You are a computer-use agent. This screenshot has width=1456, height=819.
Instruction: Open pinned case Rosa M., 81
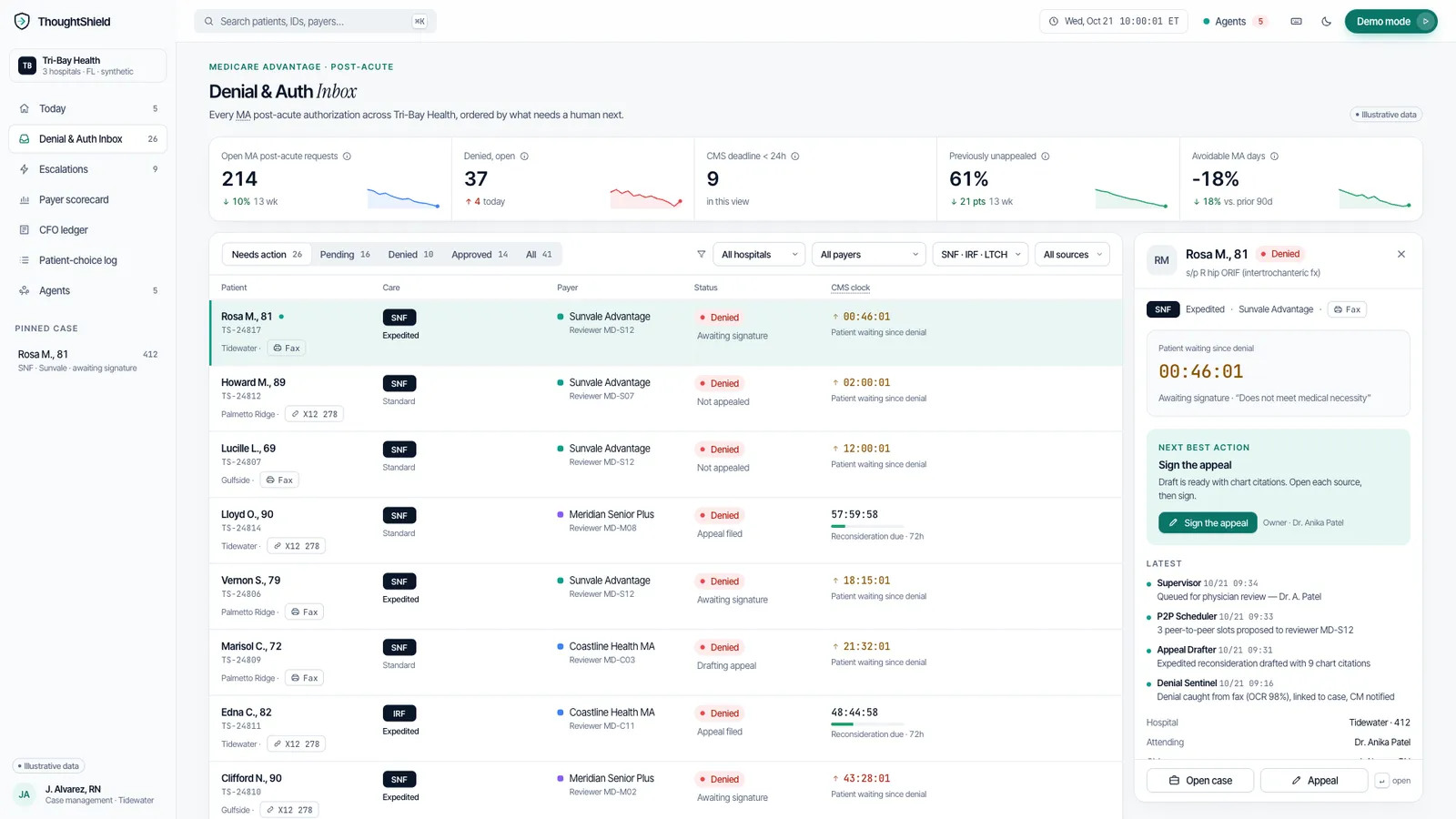(x=88, y=360)
